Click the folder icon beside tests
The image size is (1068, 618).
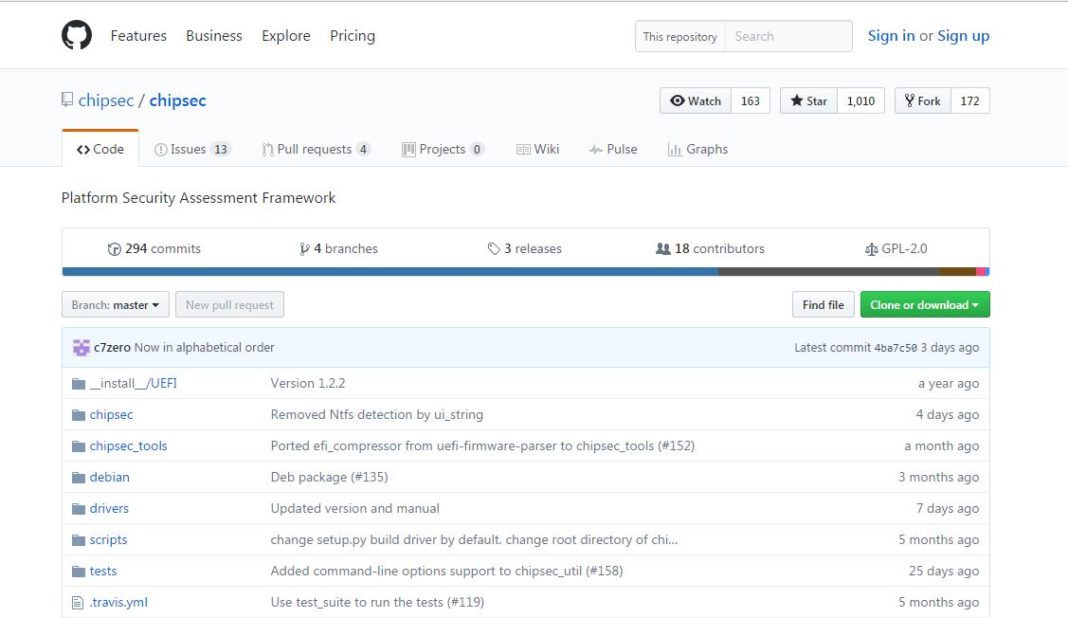78,572
